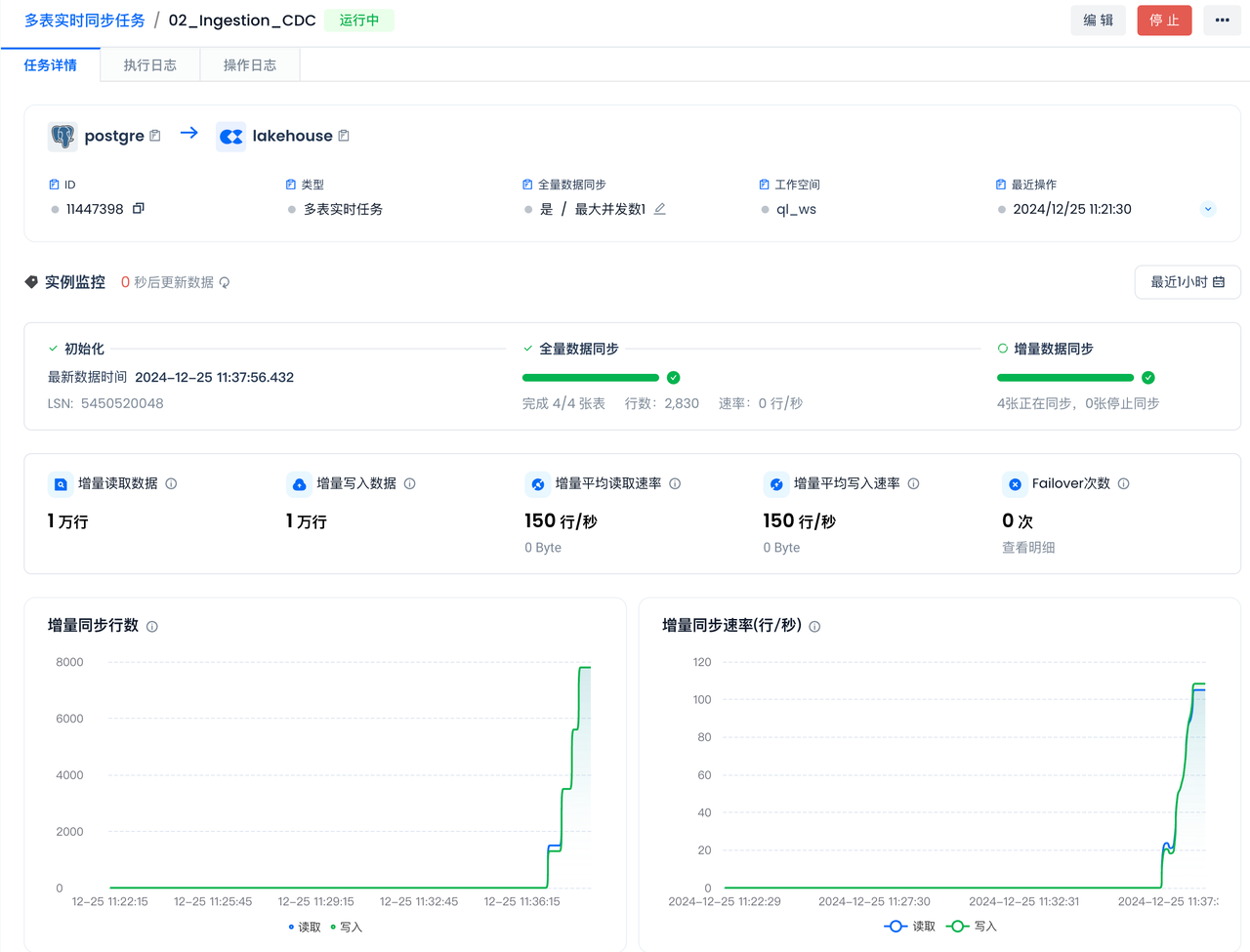Click the copy icon next to postgre
Screen dimensions: 1250x952
point(155,136)
